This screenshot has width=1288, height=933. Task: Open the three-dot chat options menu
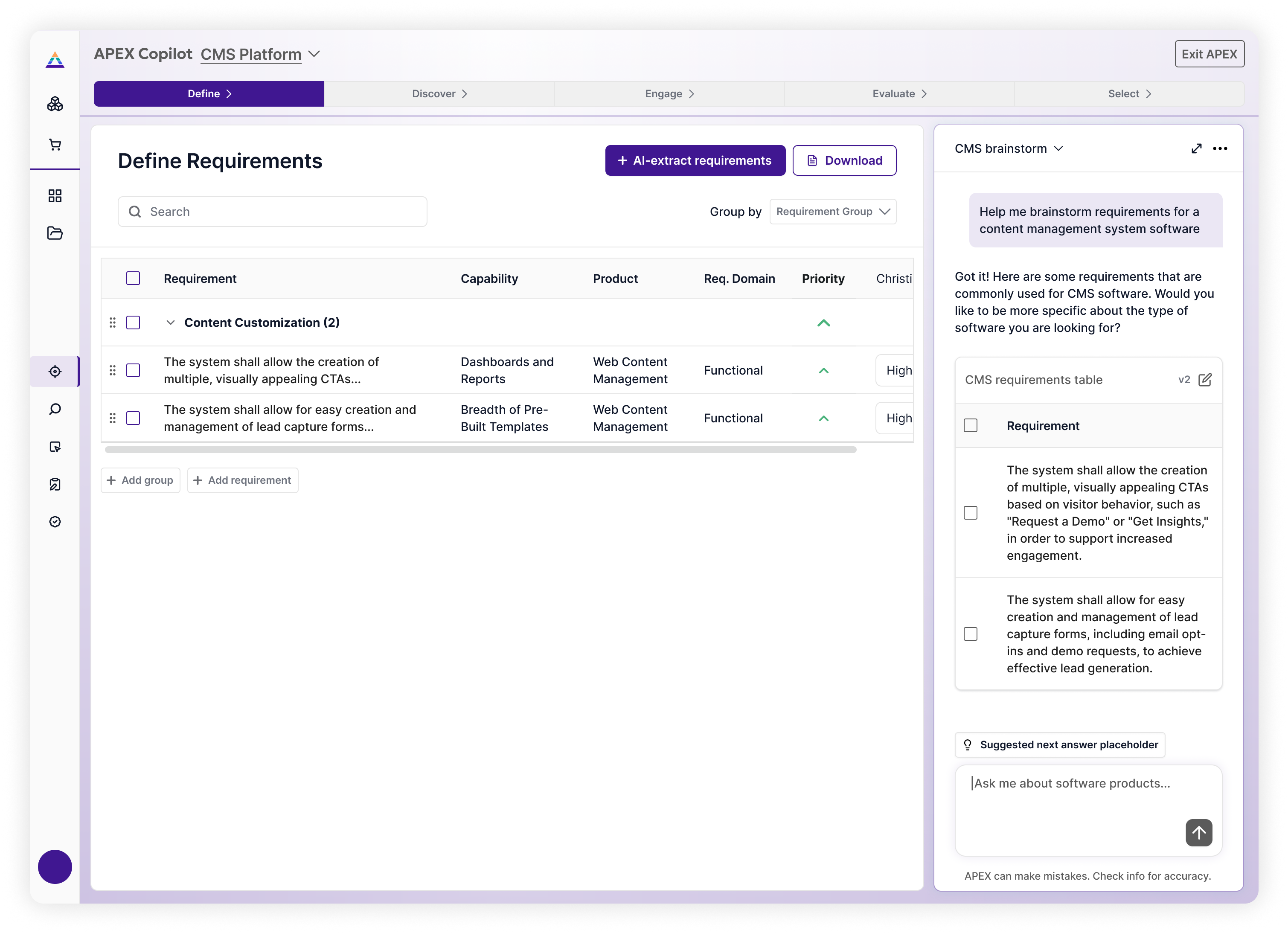click(x=1219, y=149)
